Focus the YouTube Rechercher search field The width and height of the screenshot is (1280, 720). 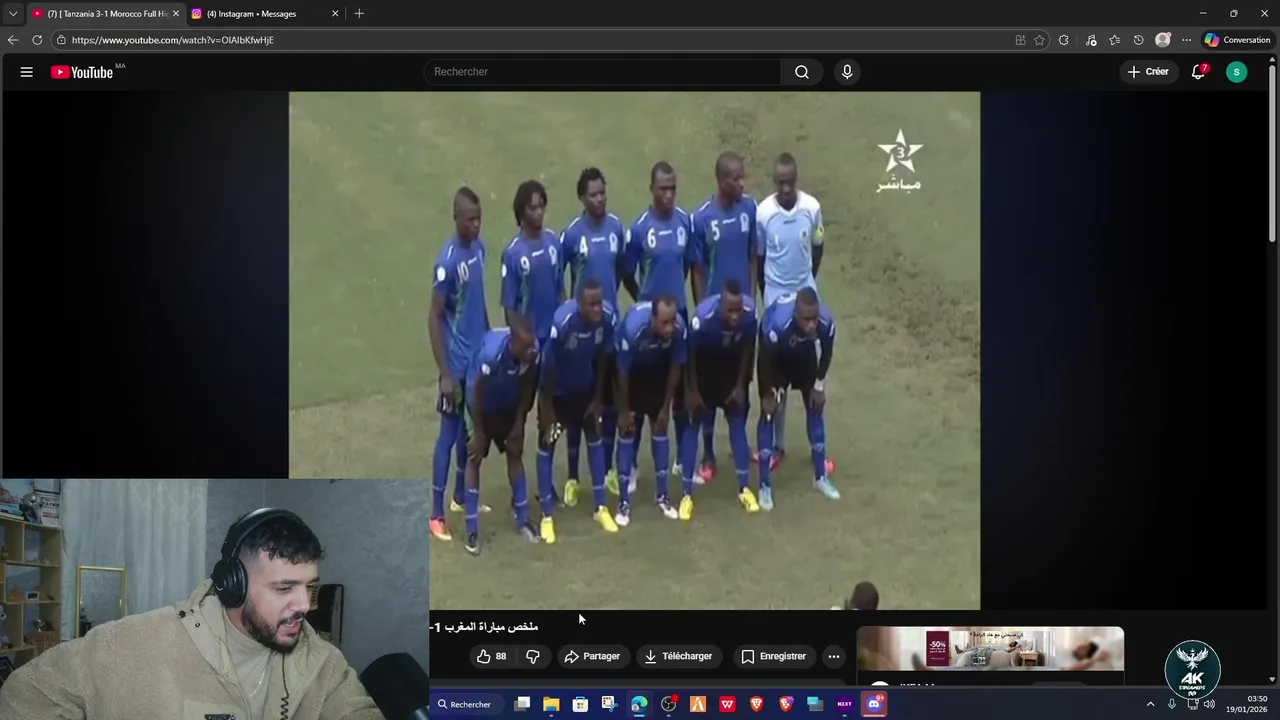[x=602, y=72]
